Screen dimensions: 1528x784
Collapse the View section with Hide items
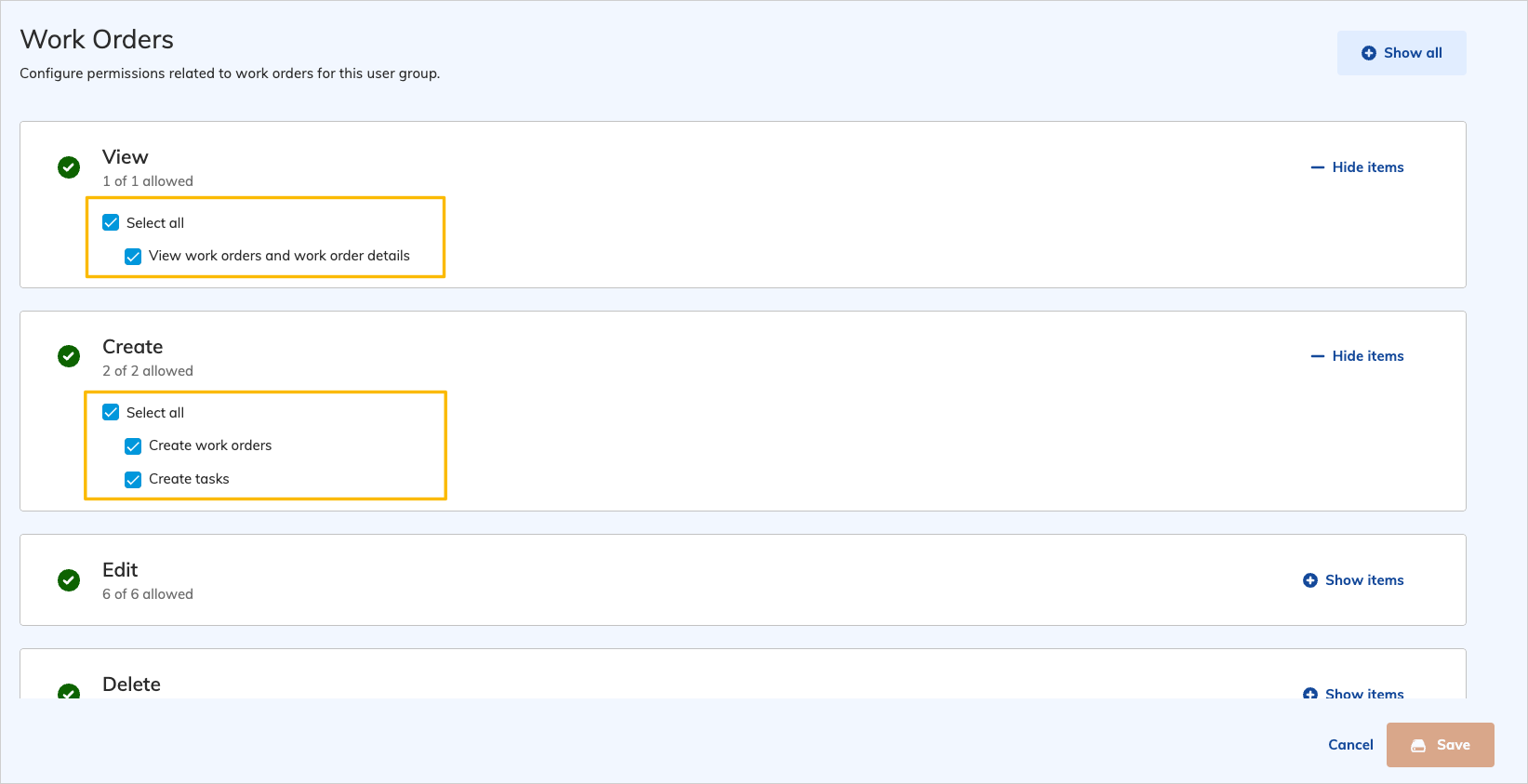tap(1357, 167)
